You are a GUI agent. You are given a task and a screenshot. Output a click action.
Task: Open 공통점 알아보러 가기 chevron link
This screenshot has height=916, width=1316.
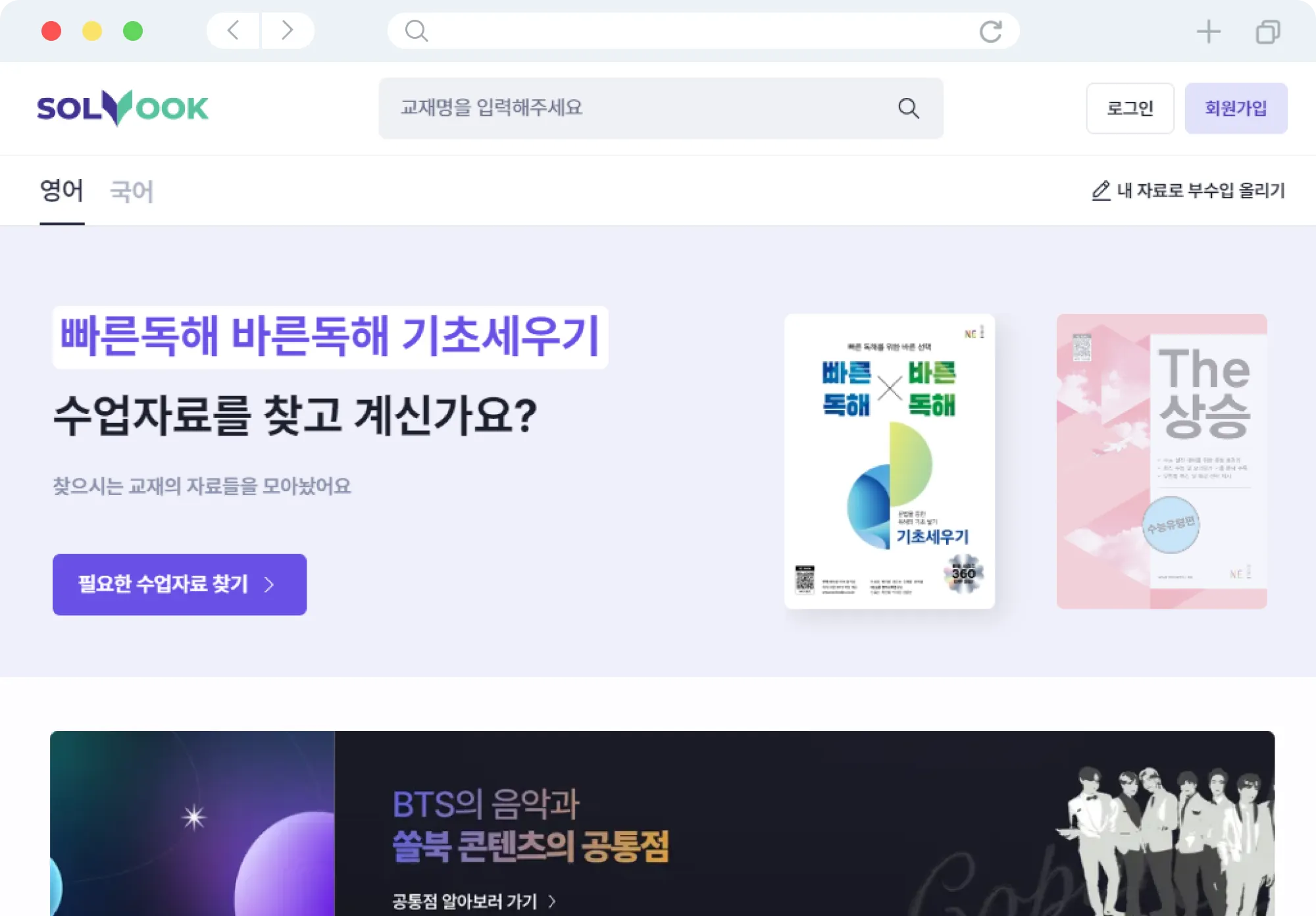point(474,901)
